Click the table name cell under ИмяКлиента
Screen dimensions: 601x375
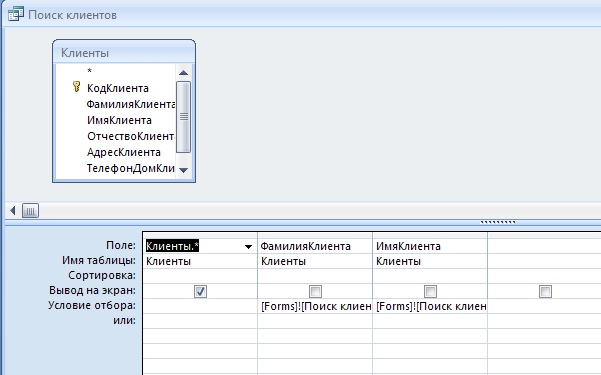click(x=430, y=261)
